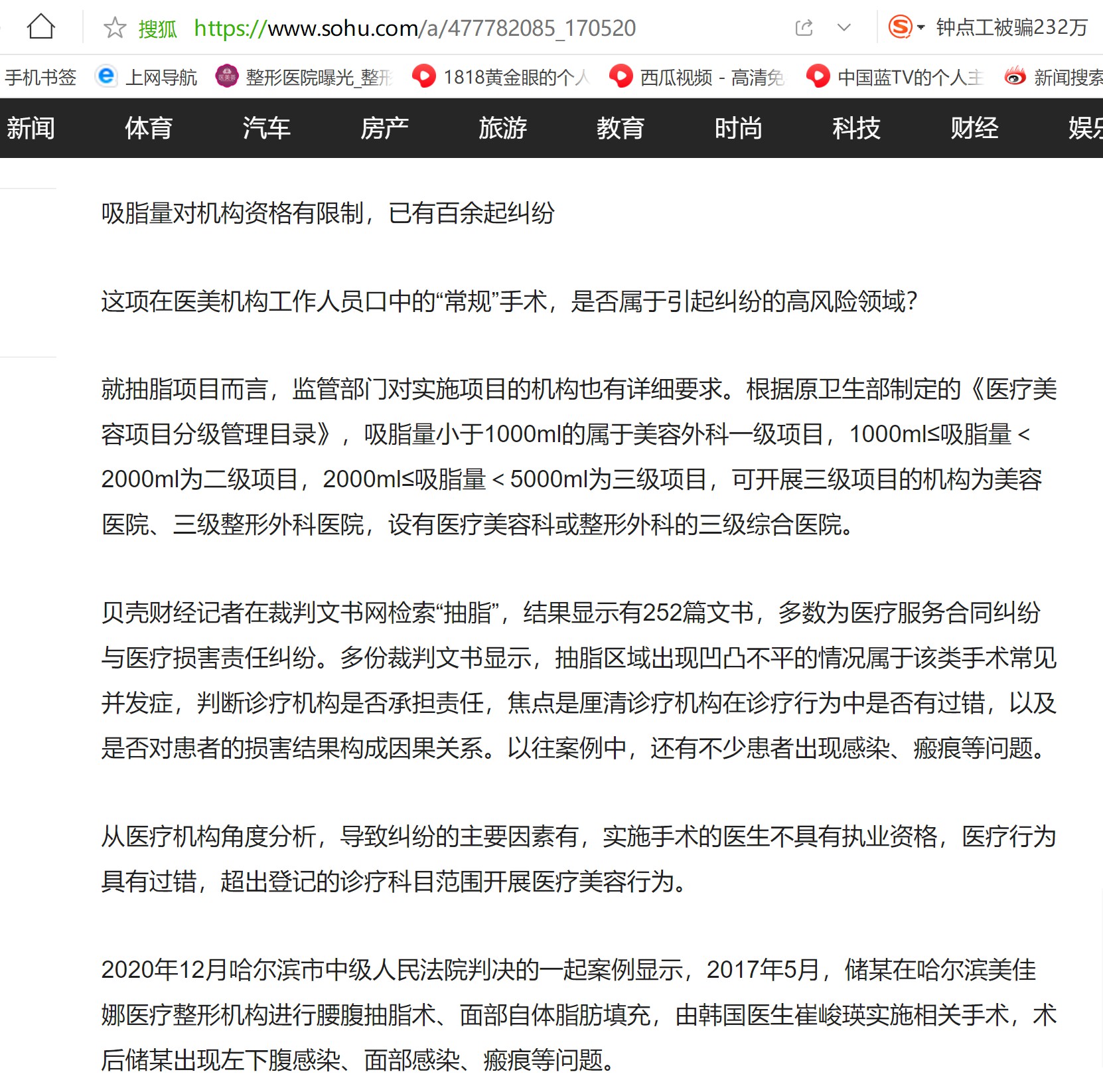This screenshot has height=1092, width=1103.
Task: Click text 就抽脂项目而言
Action: (x=184, y=389)
